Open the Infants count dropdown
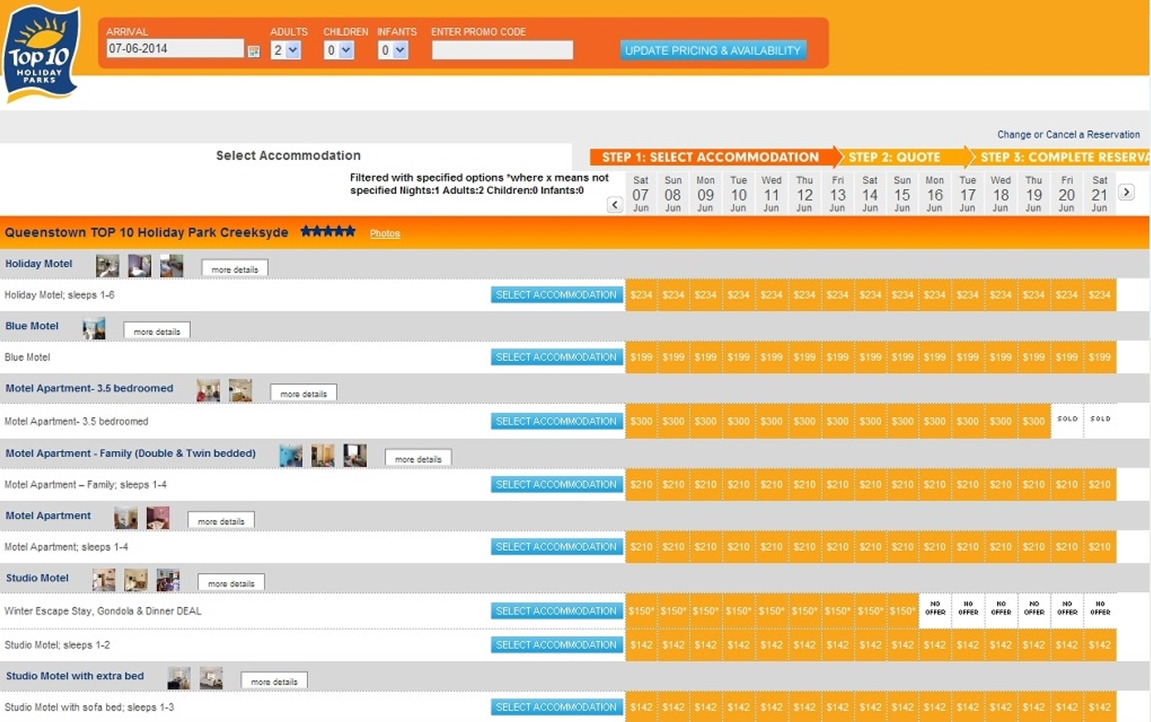This screenshot has height=722, width=1151. [x=393, y=50]
